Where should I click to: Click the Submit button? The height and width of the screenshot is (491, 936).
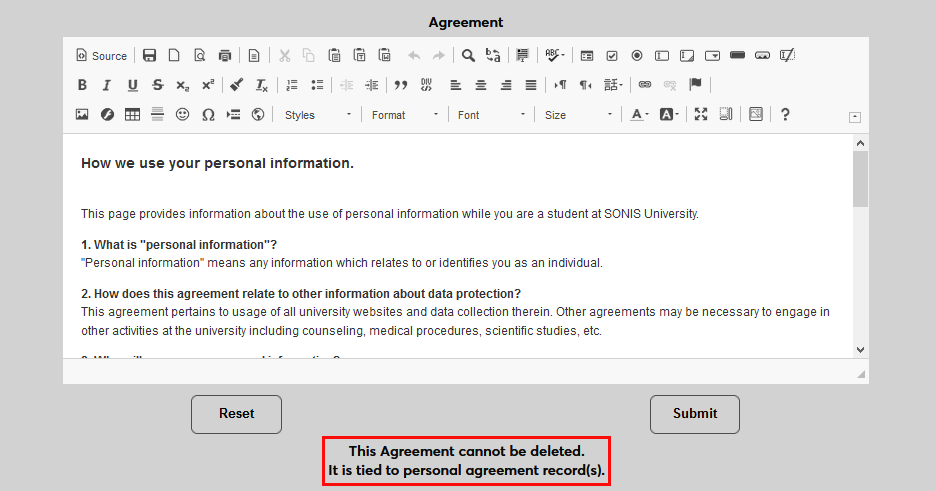tap(695, 414)
